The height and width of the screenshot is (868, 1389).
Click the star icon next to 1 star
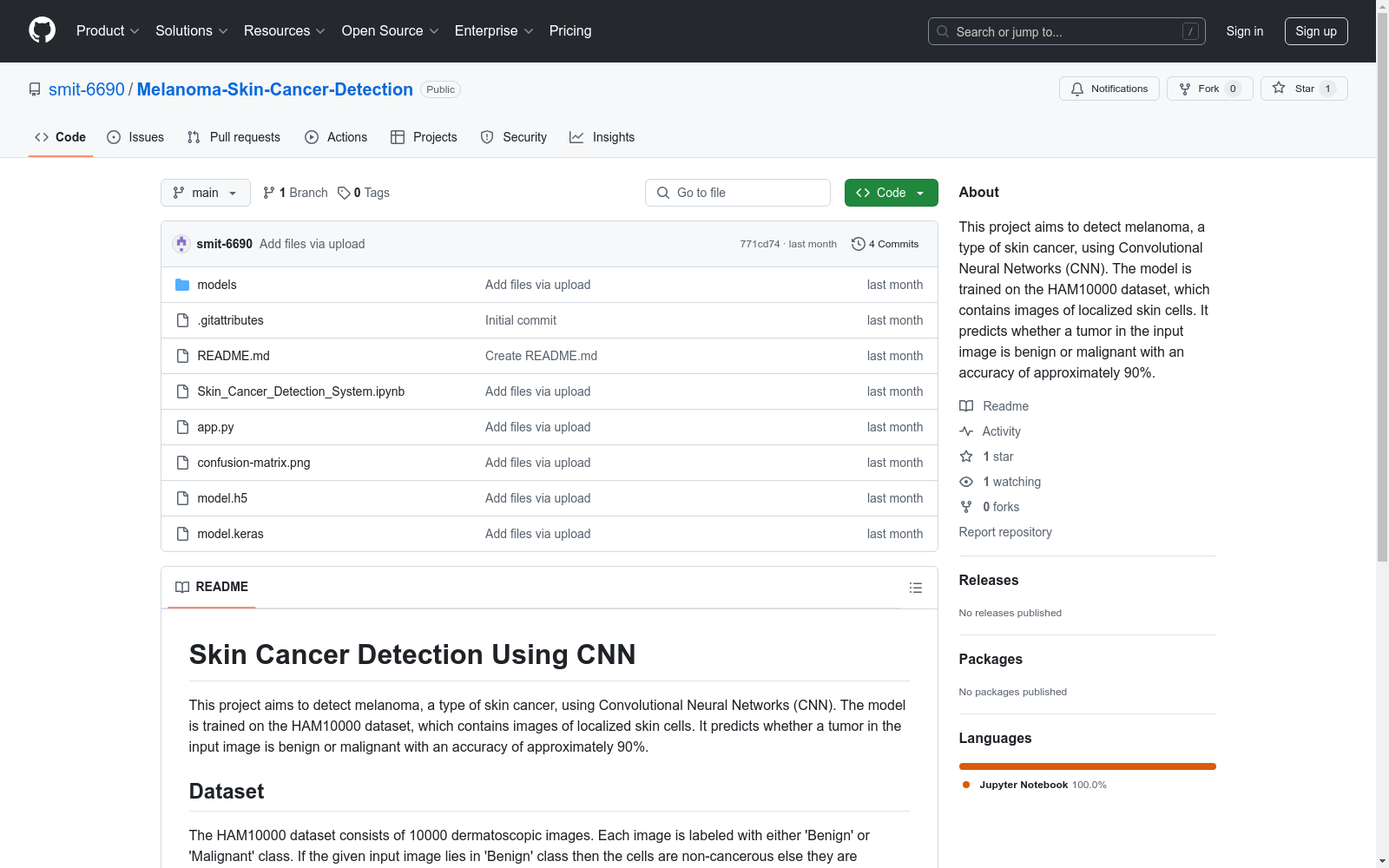966,457
